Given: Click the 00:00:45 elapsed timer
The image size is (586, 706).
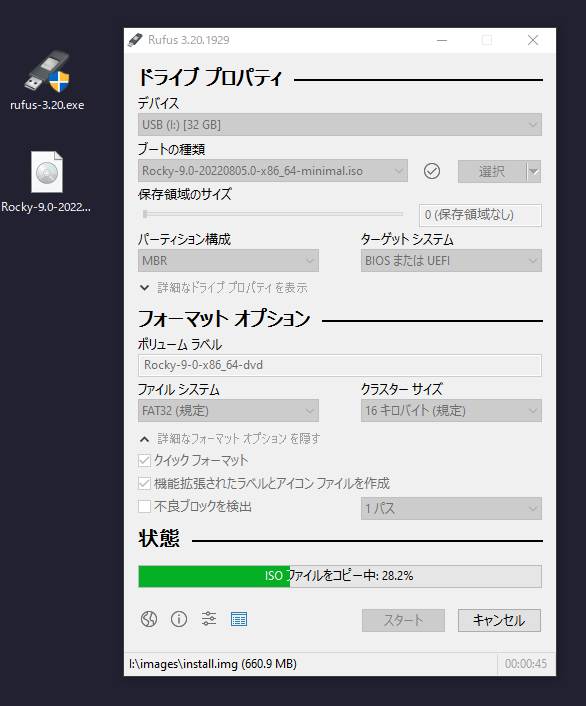Looking at the screenshot, I should tap(526, 664).
